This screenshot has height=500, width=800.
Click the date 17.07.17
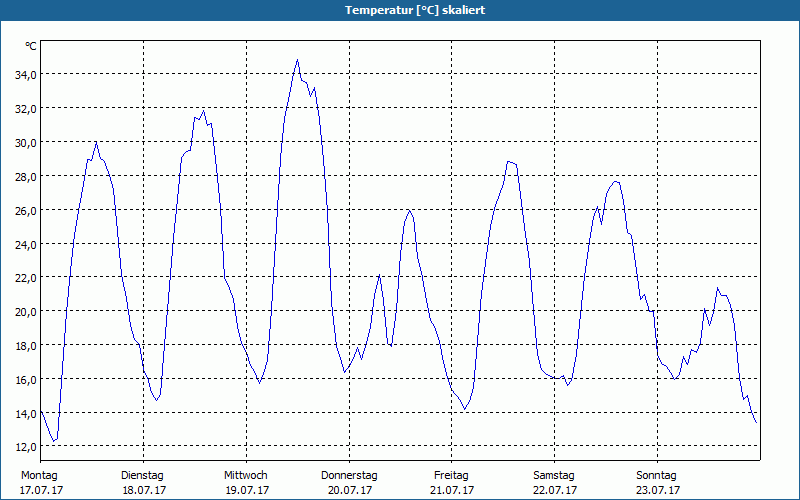(x=41, y=490)
